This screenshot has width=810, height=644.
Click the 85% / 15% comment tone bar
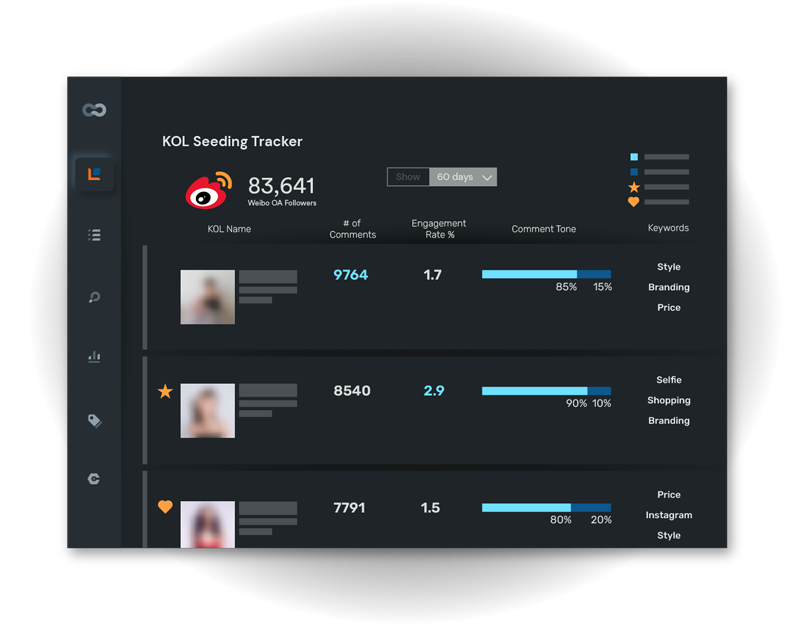[x=547, y=274]
